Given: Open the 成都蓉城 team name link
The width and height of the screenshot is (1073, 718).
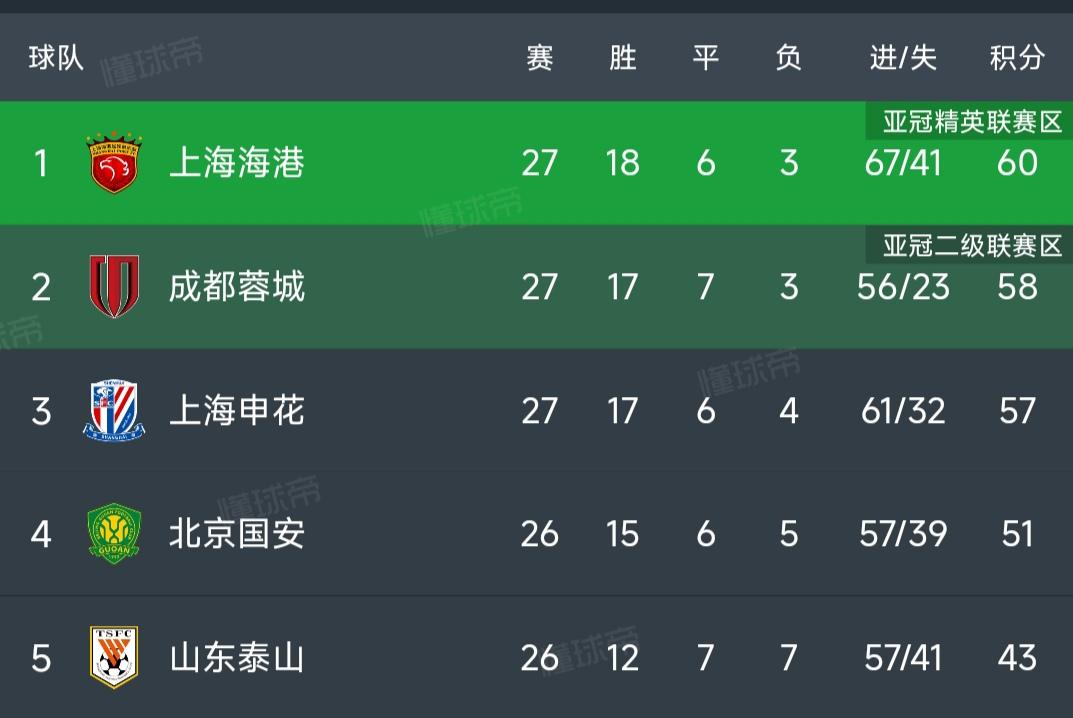Looking at the screenshot, I should pyautogui.click(x=237, y=287).
